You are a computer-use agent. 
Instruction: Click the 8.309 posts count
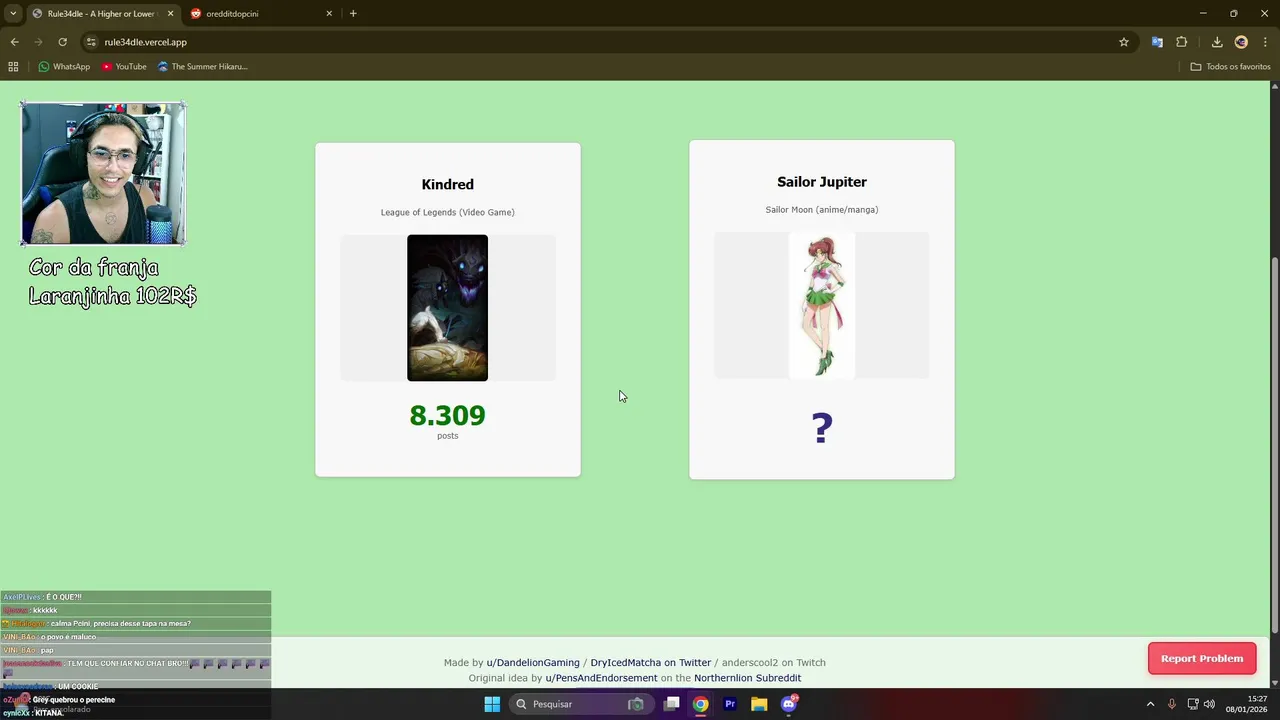(x=447, y=415)
